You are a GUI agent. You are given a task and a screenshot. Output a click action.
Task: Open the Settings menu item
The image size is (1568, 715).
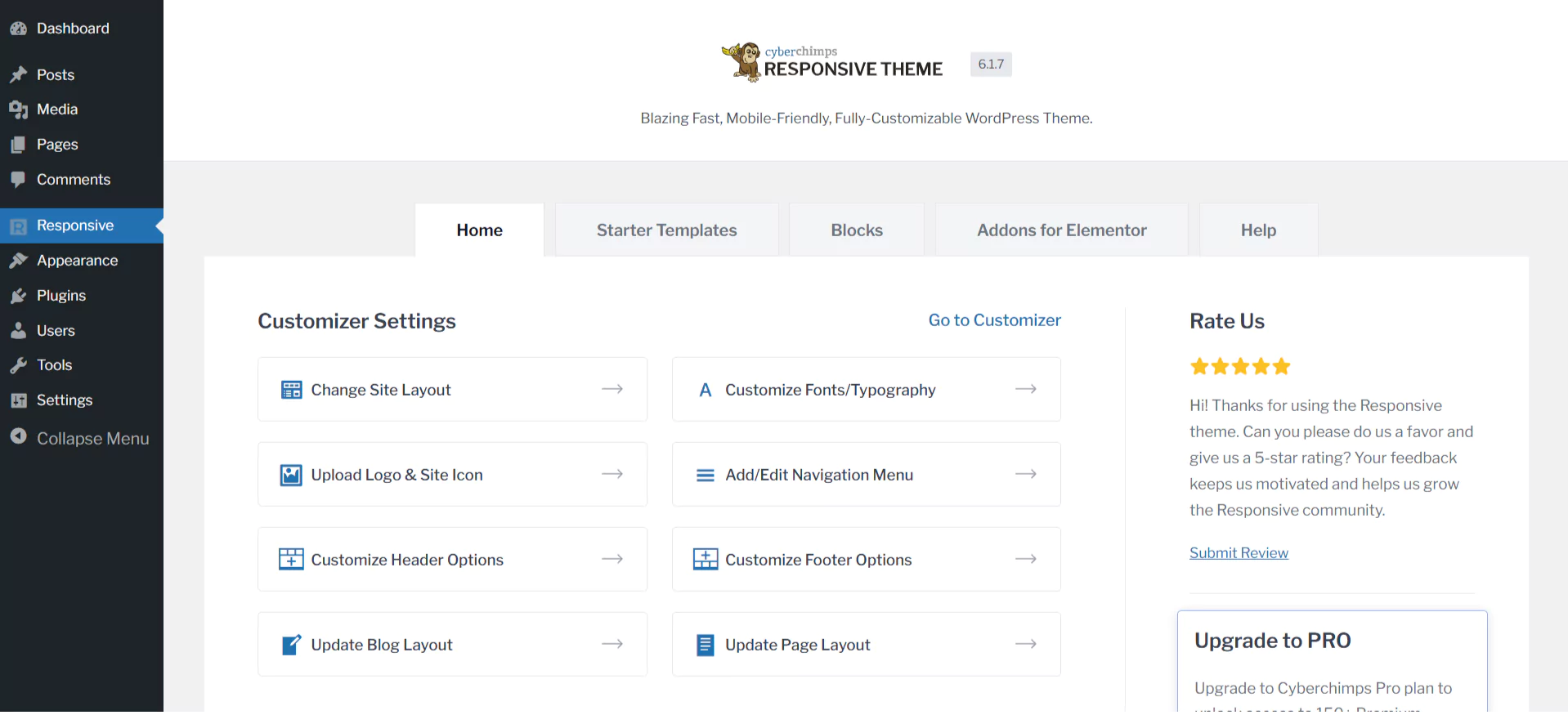point(82,400)
